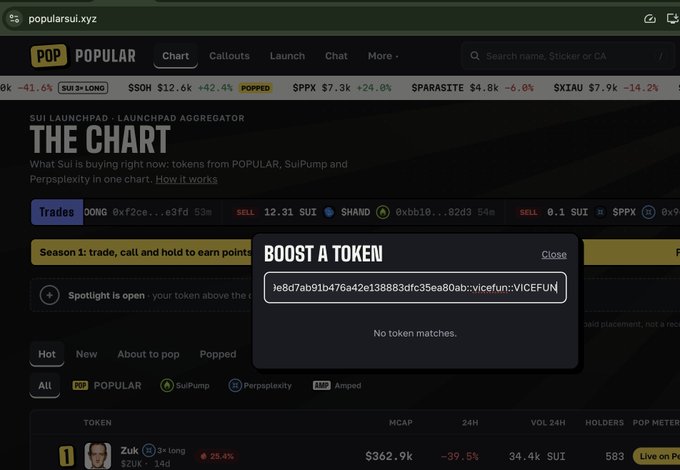The height and width of the screenshot is (470, 680).
Task: Click the 0xf2ce...e3fd wallet address
Action: [150, 212]
